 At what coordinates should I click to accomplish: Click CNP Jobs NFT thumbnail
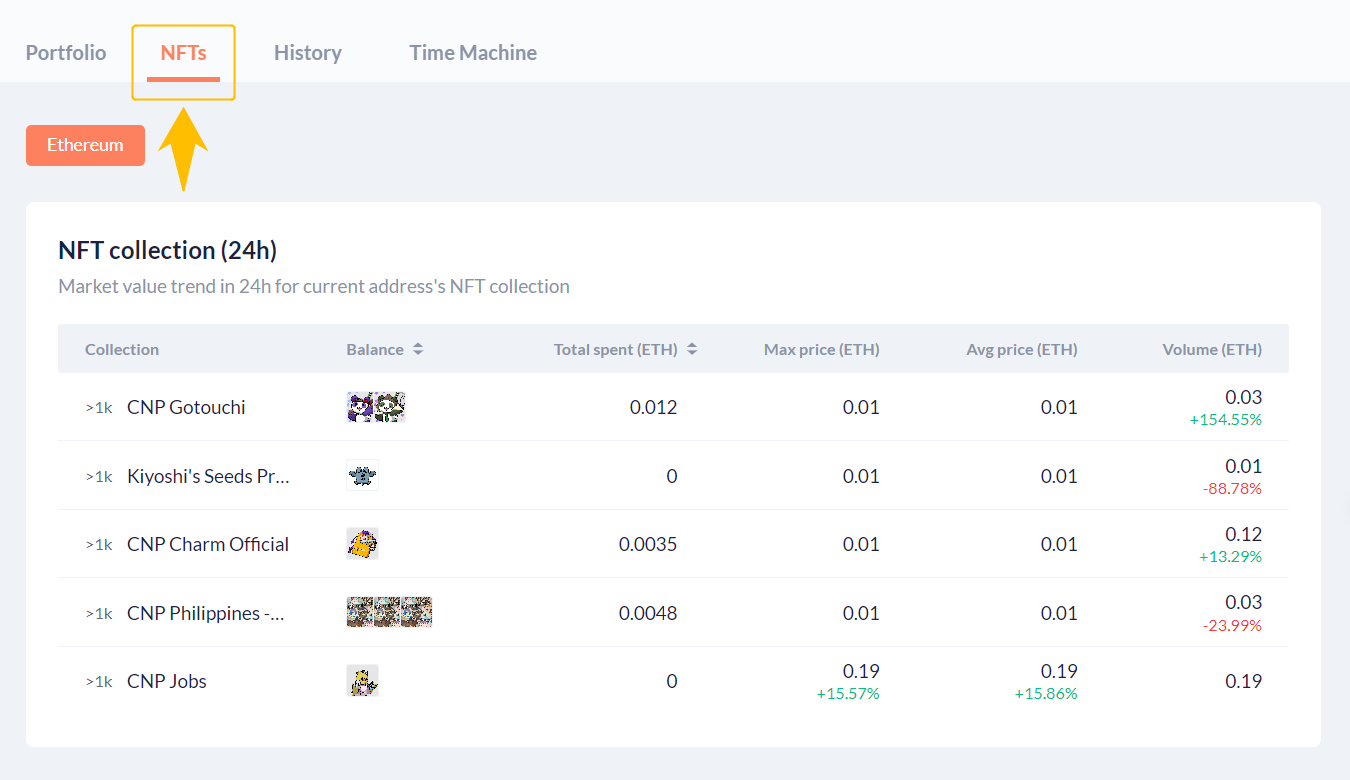pyautogui.click(x=362, y=681)
